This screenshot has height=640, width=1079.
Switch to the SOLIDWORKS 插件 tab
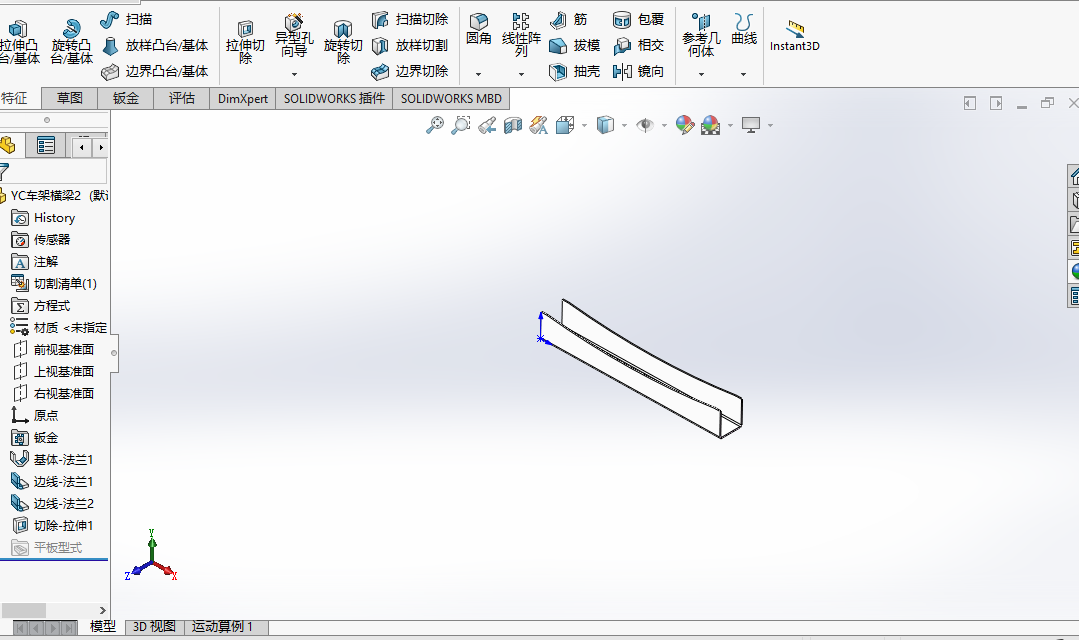coord(334,98)
